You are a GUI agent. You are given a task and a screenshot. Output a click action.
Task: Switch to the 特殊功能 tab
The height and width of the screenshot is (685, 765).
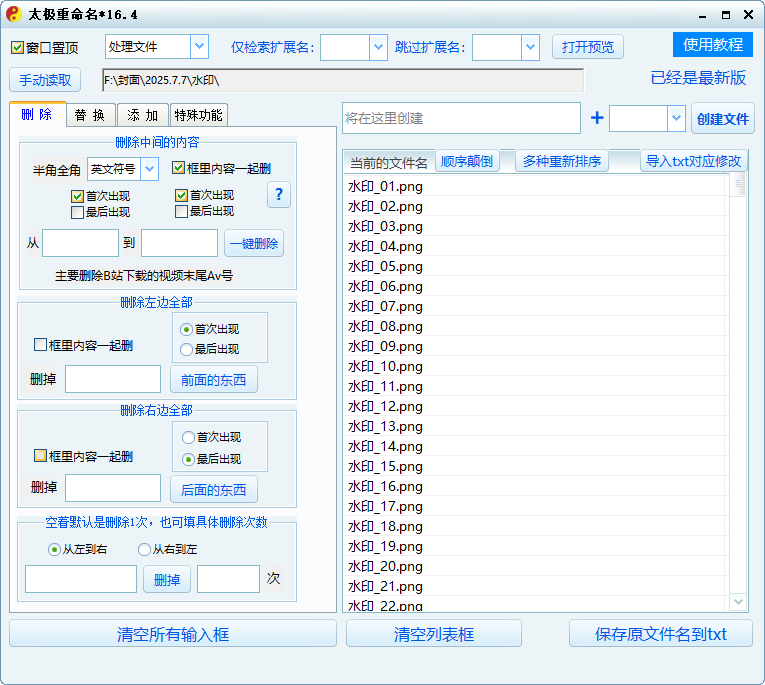click(x=199, y=115)
